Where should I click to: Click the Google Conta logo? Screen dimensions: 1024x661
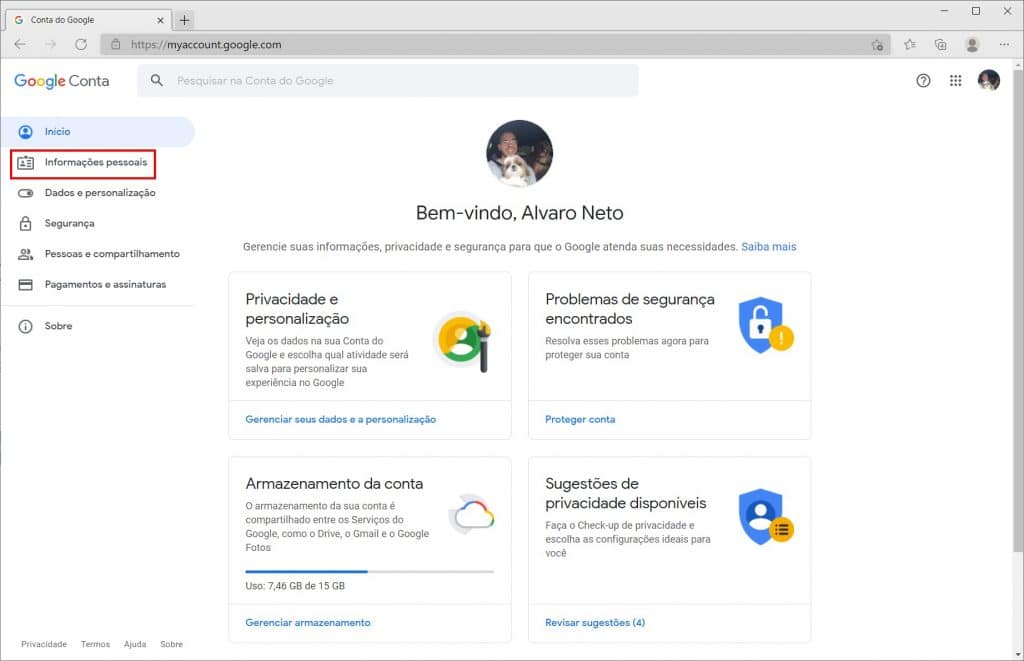point(61,81)
